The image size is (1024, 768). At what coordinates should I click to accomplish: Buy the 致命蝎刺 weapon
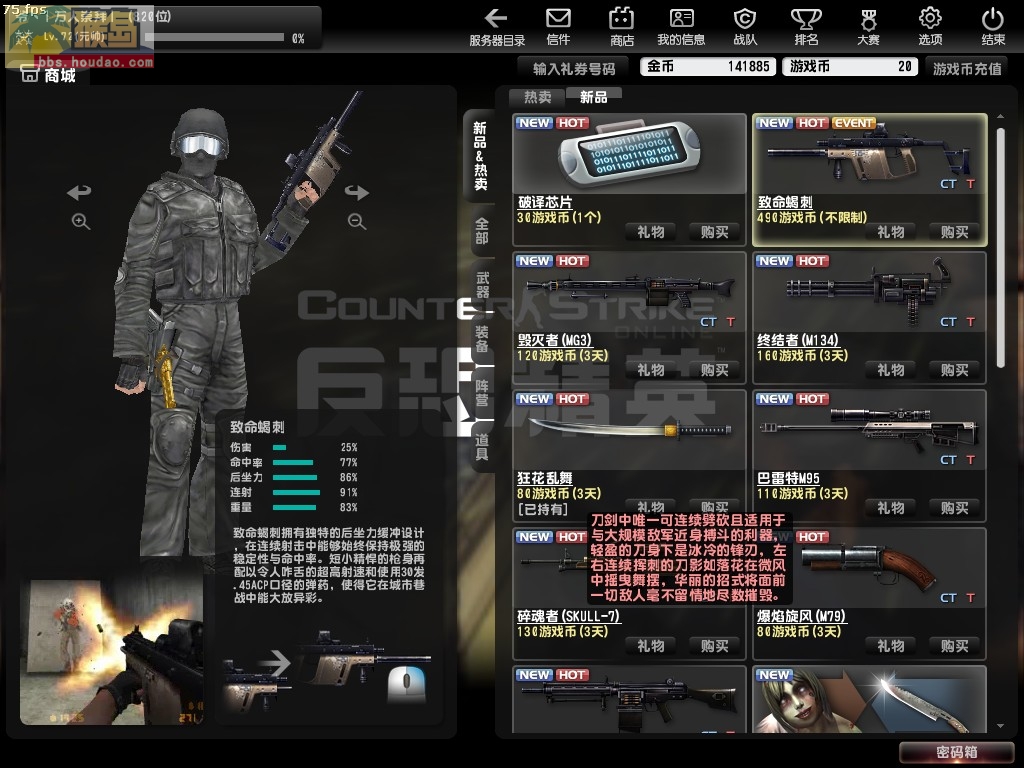[x=954, y=232]
